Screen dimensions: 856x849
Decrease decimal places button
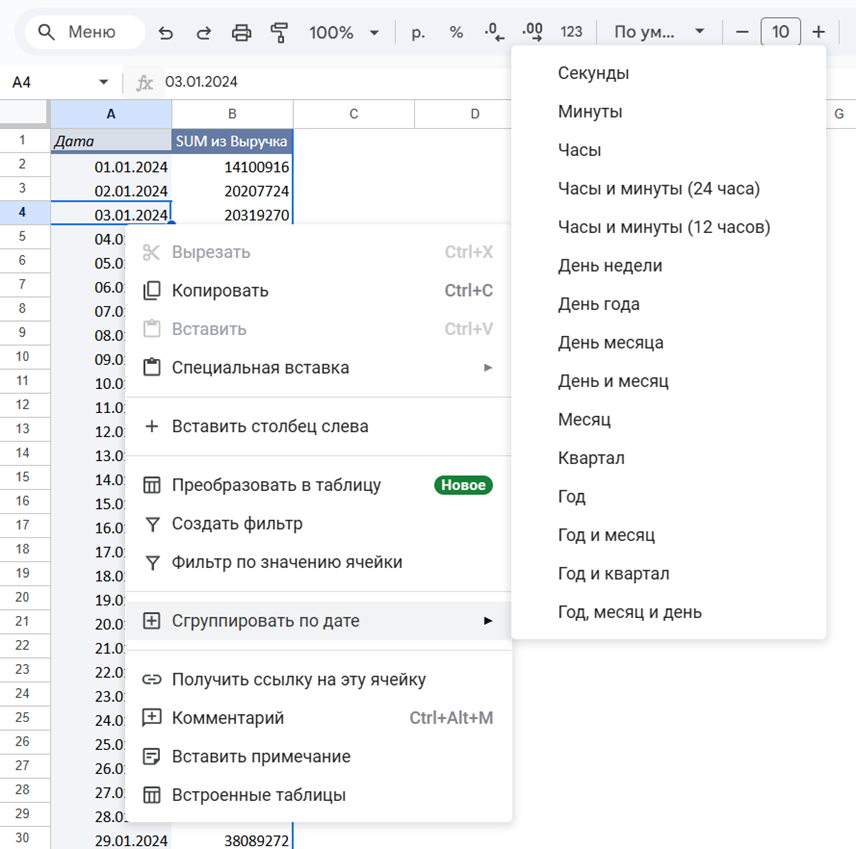pos(495,33)
